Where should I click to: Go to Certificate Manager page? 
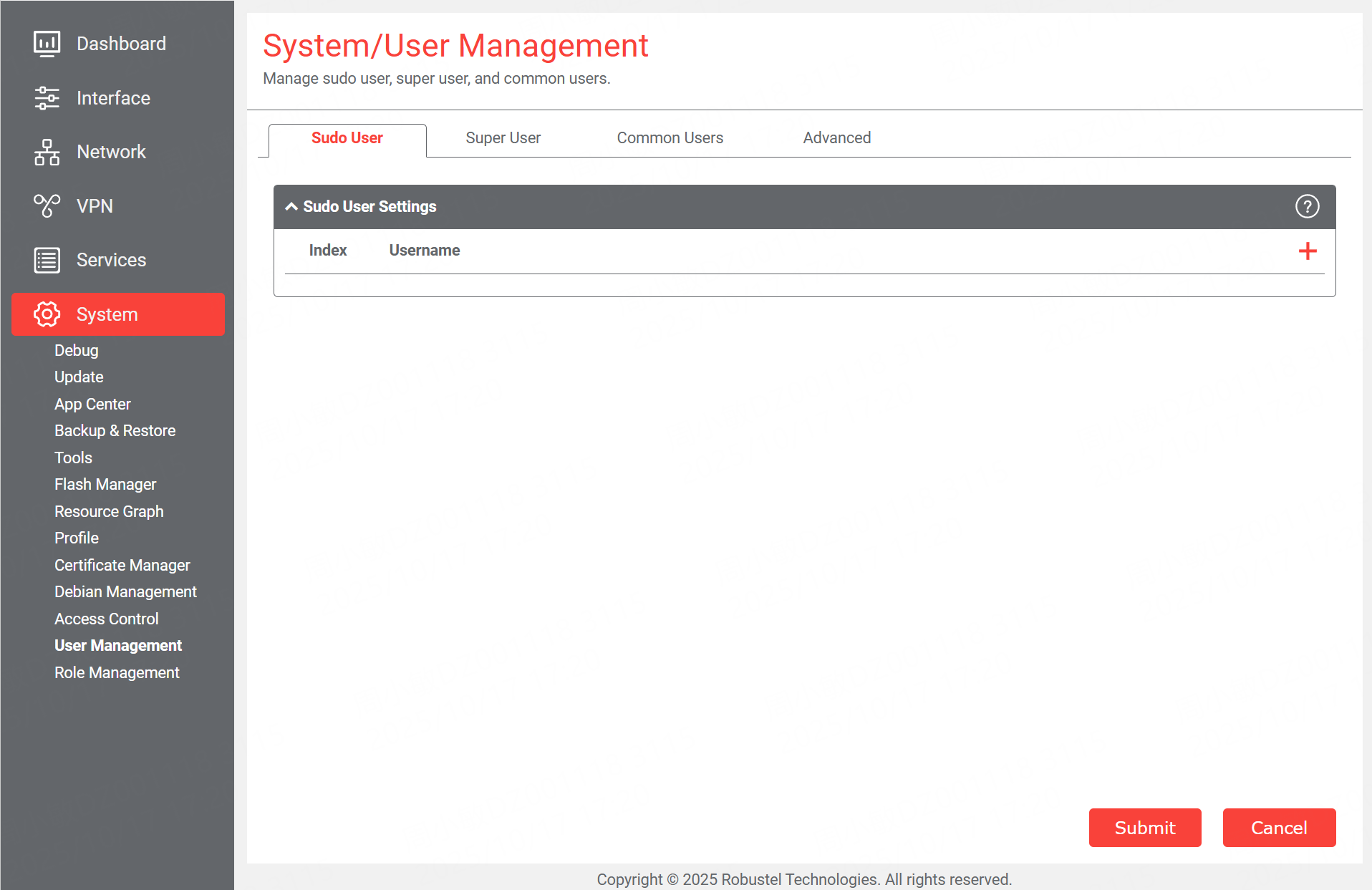point(122,566)
